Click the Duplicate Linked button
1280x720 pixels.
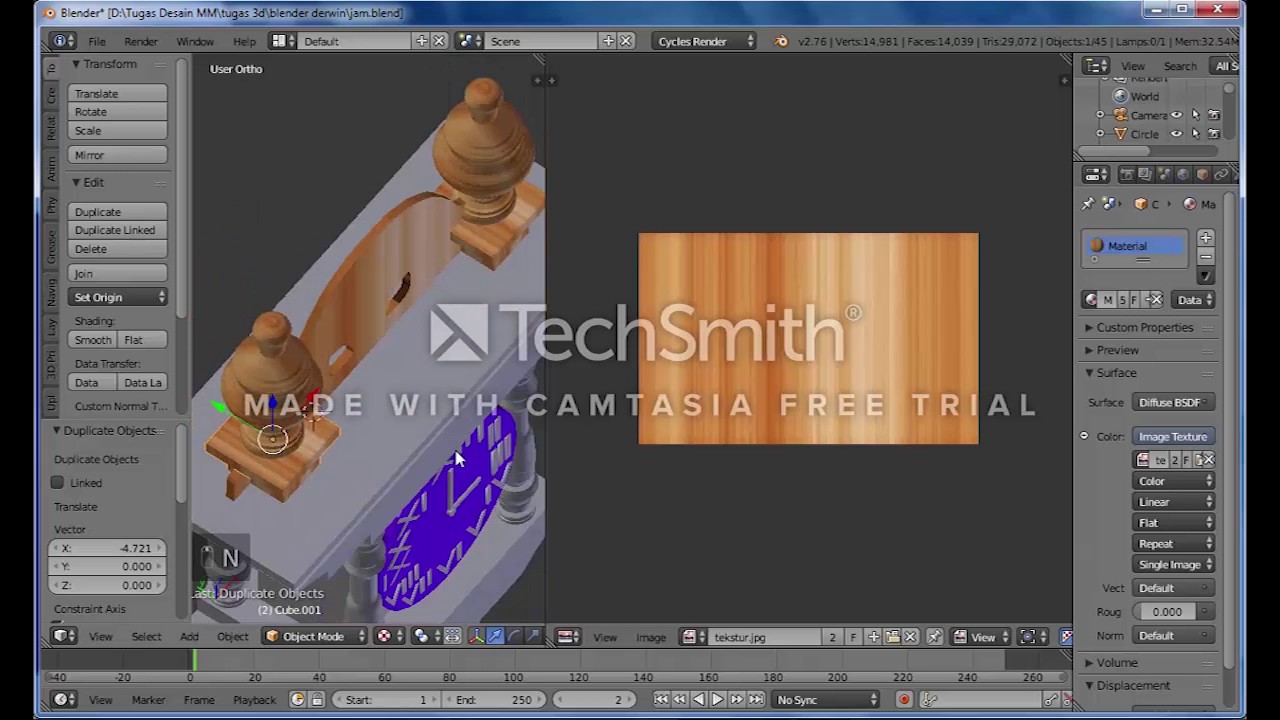pyautogui.click(x=118, y=230)
